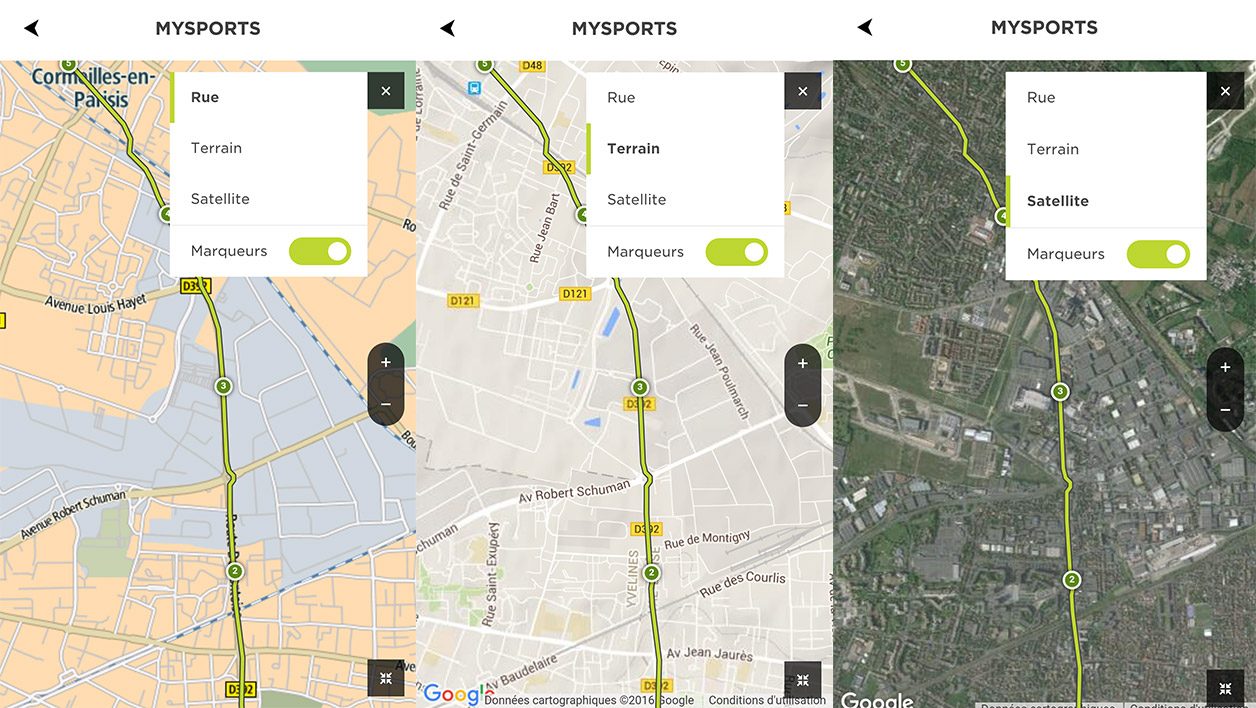The width and height of the screenshot is (1256, 708).
Task: Pick Satellite in the right screen menu
Action: pos(1106,201)
